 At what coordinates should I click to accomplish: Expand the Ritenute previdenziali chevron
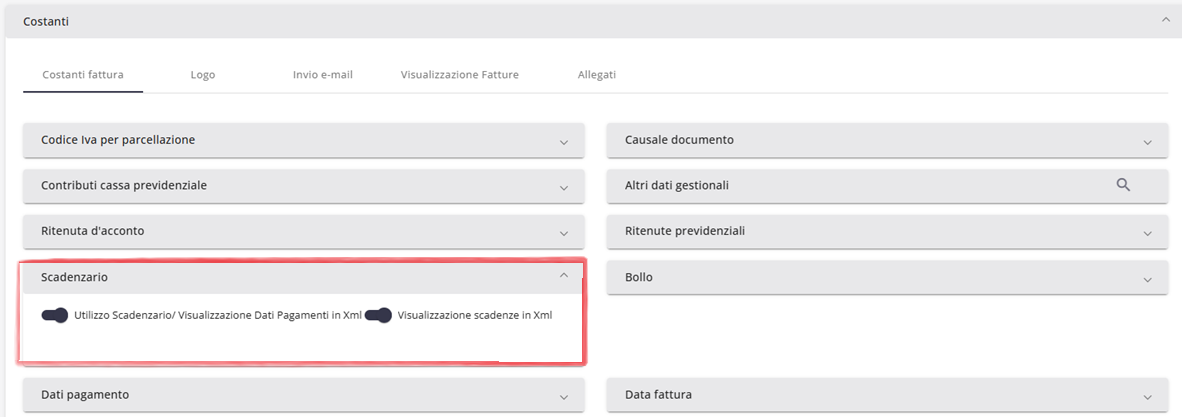click(x=1148, y=232)
